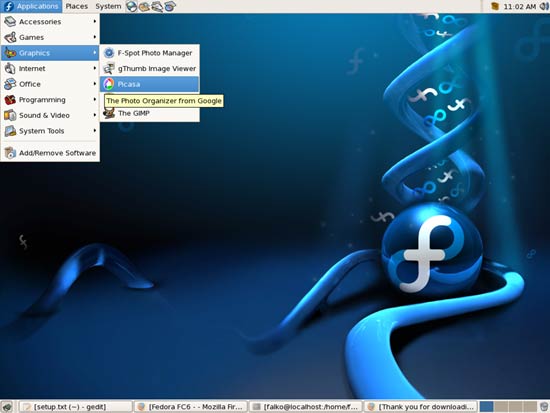Viewport: 550px width, 413px height.
Task: Click the System Tools category icon
Action: (10, 131)
